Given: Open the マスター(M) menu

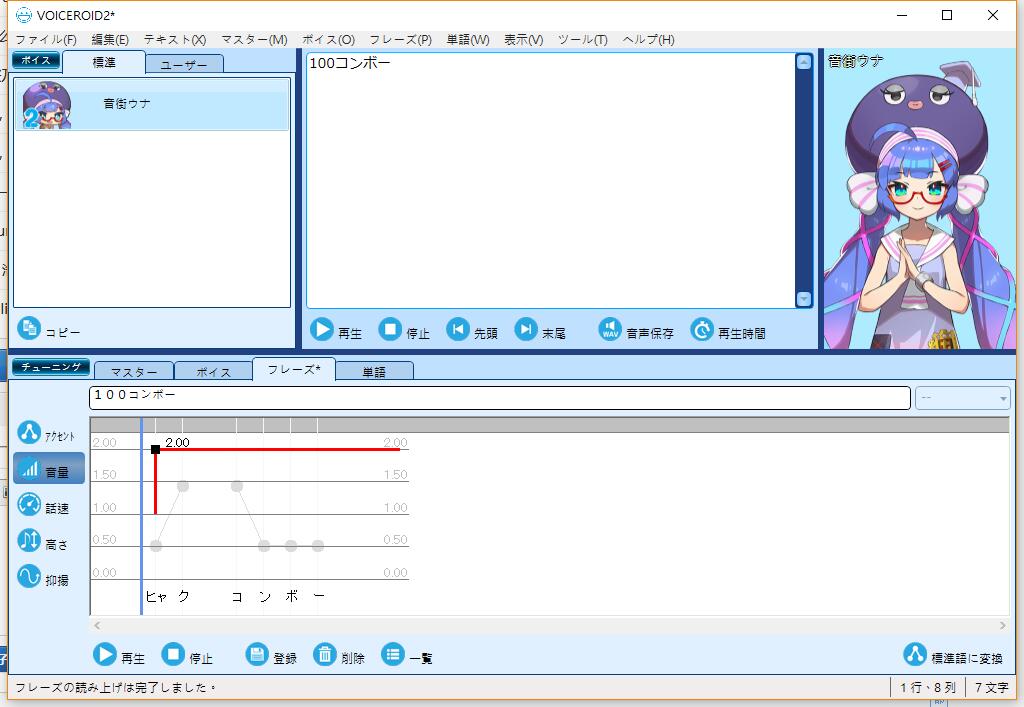Looking at the screenshot, I should [254, 40].
